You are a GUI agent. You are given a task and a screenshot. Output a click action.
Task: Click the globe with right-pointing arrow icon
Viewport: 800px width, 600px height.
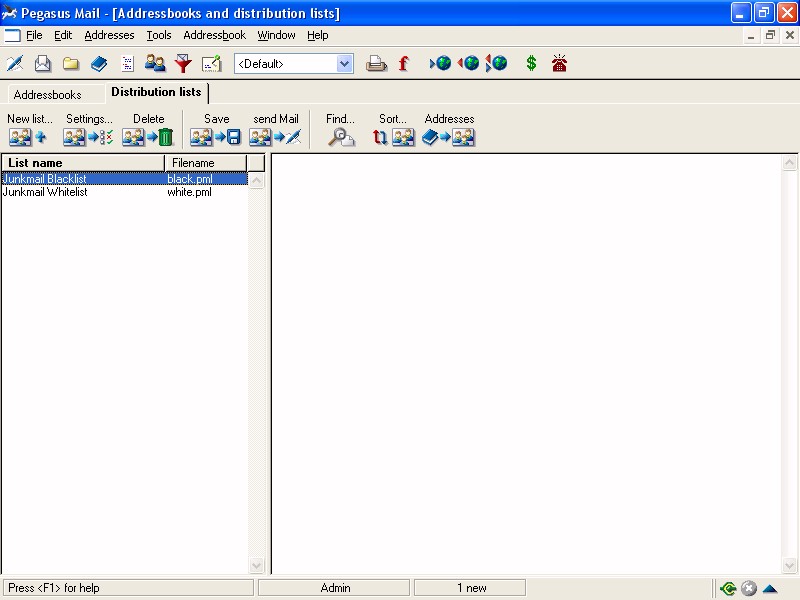440,64
